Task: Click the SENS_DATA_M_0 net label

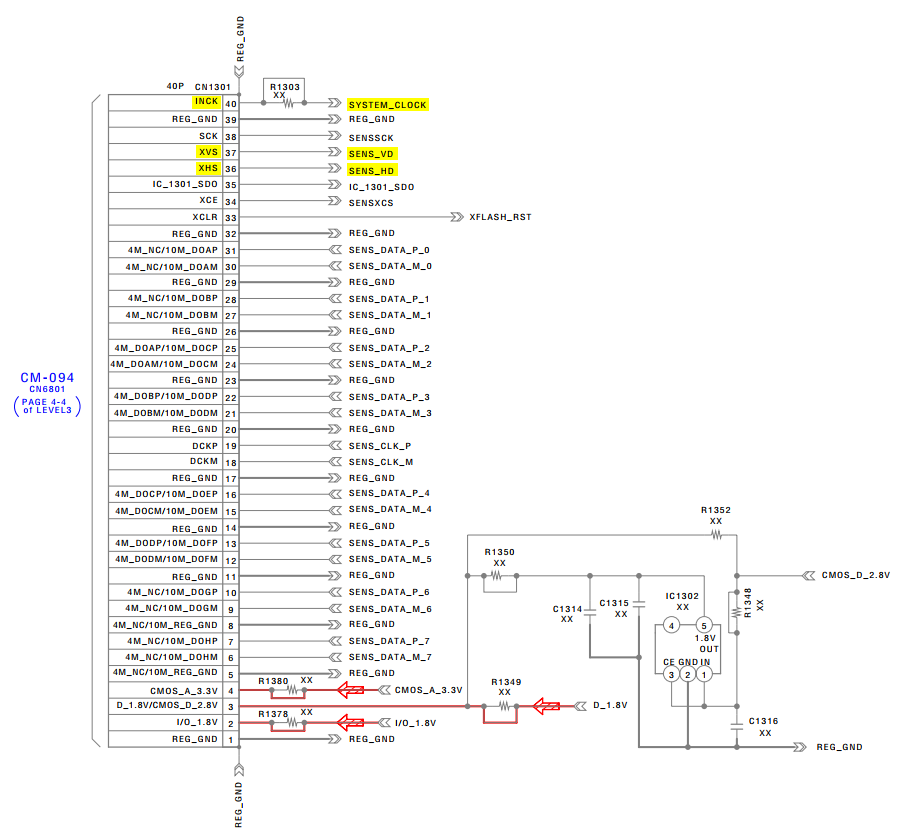Action: tap(390, 266)
